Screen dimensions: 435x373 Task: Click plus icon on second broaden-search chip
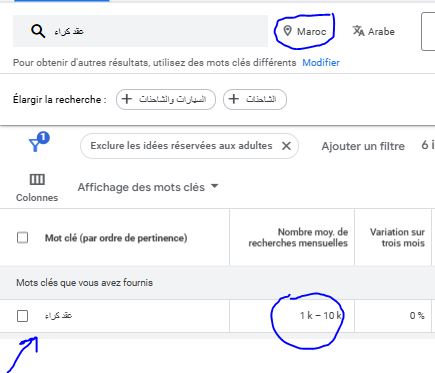pyautogui.click(x=234, y=99)
